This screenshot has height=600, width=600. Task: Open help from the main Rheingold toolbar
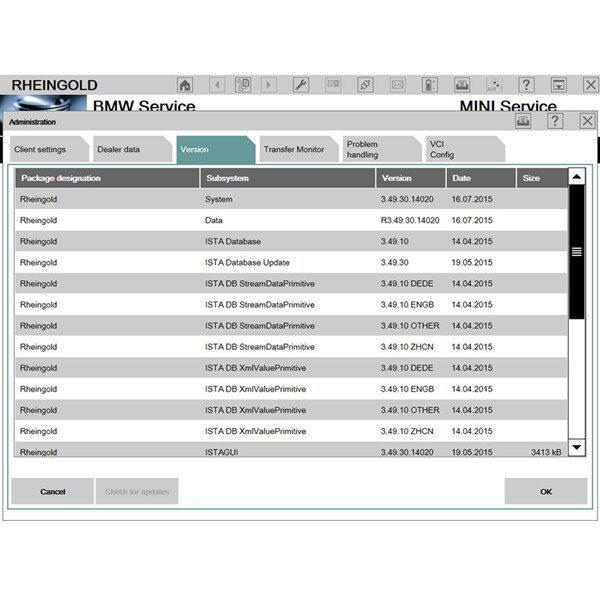pos(526,85)
